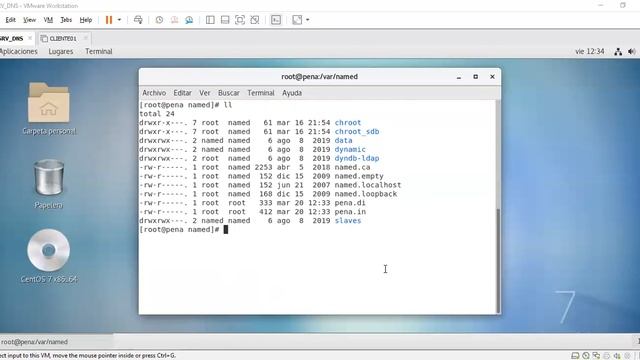Screen dimensions: 640x360
Task: Open the terminal Ver menu
Action: pos(205,93)
